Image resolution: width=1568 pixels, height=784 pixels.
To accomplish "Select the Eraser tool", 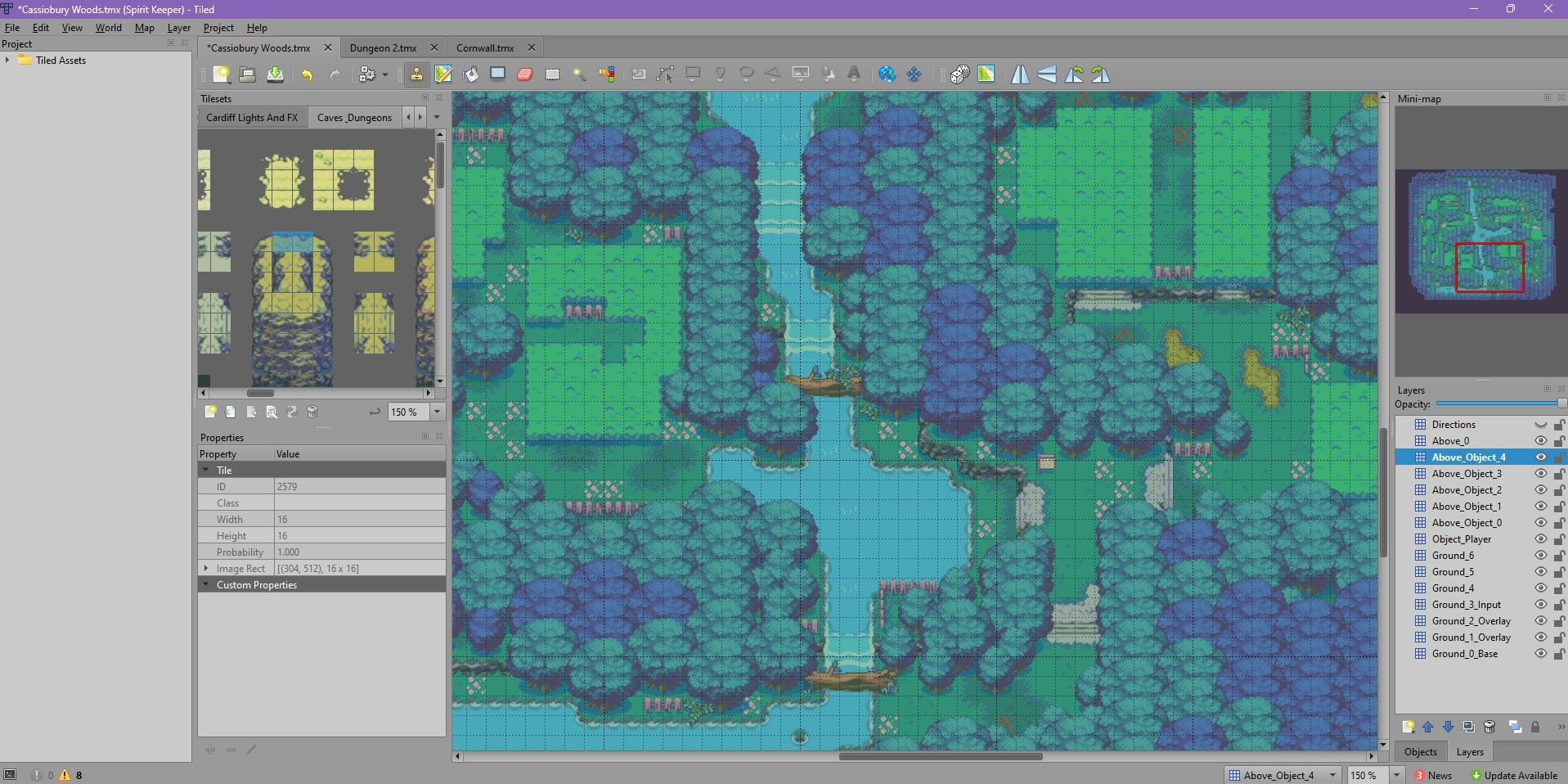I will (x=525, y=74).
